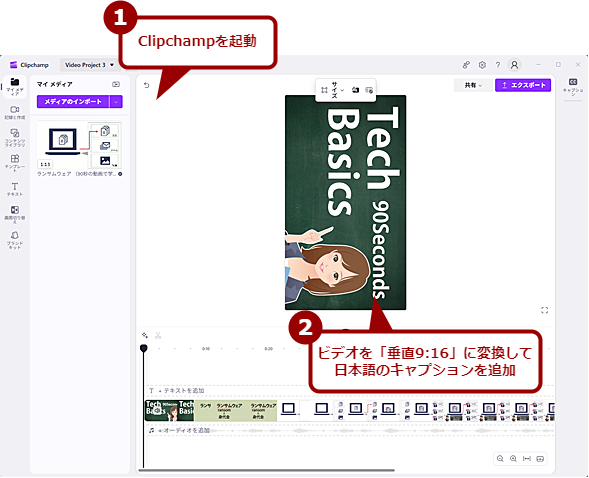Click the undo arrow icon
This screenshot has width=589, height=478.
pyautogui.click(x=146, y=85)
